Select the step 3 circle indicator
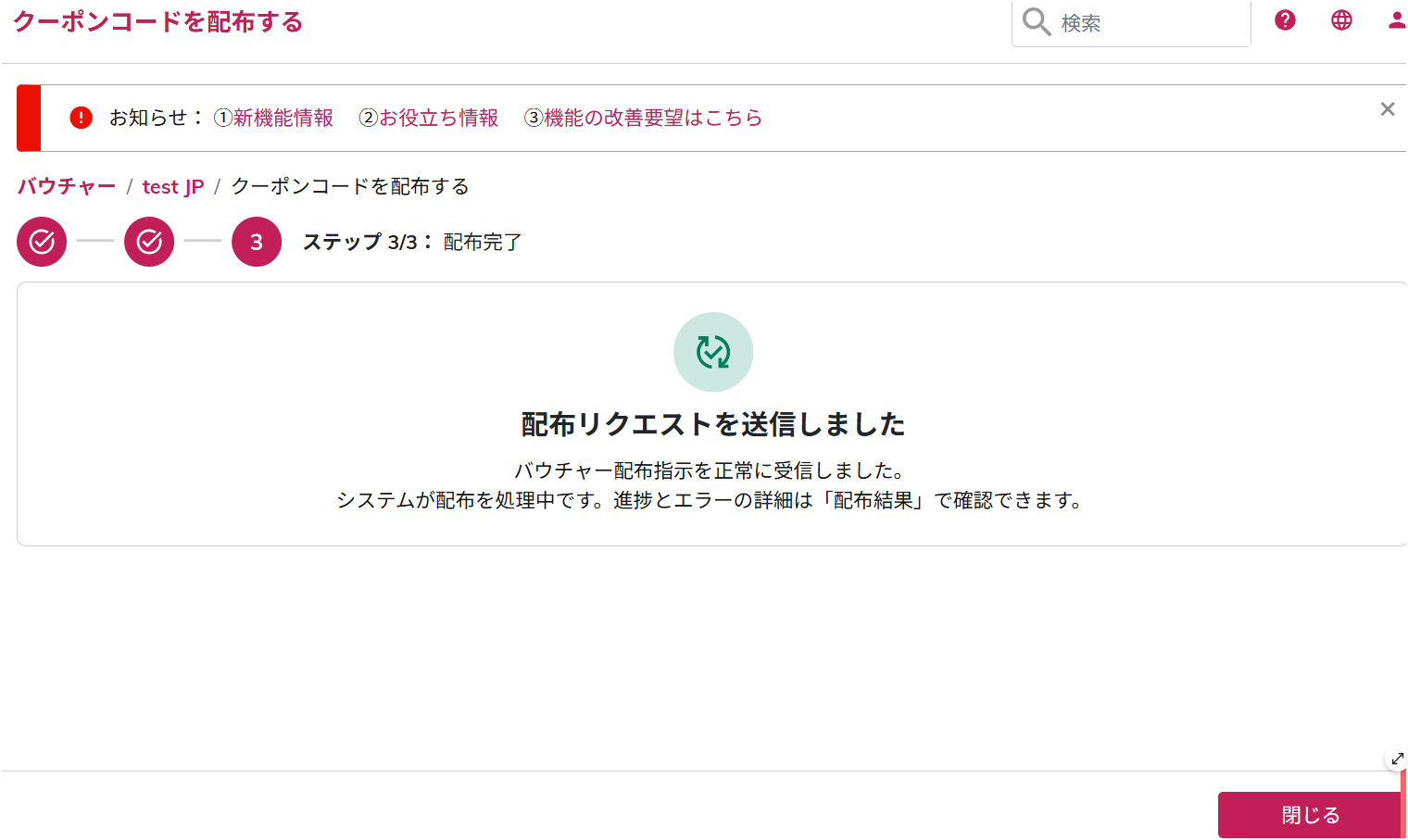The height and width of the screenshot is (840, 1408). coord(257,242)
